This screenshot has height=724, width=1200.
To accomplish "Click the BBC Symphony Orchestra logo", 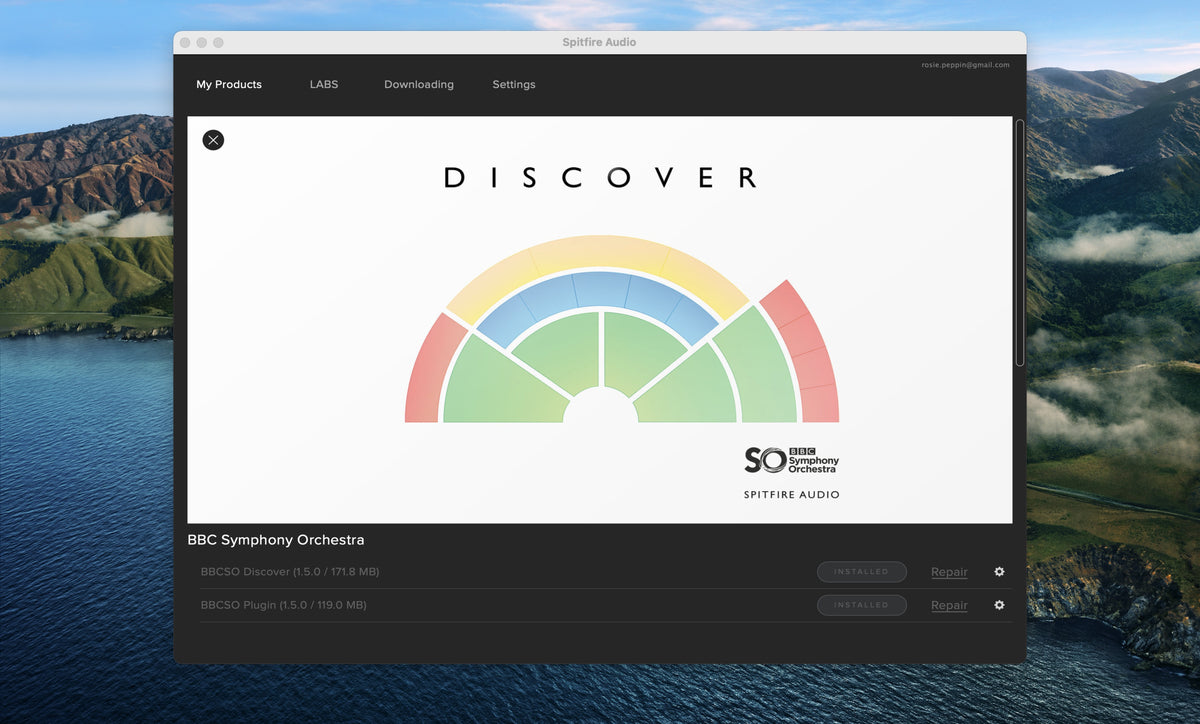I will (x=791, y=460).
